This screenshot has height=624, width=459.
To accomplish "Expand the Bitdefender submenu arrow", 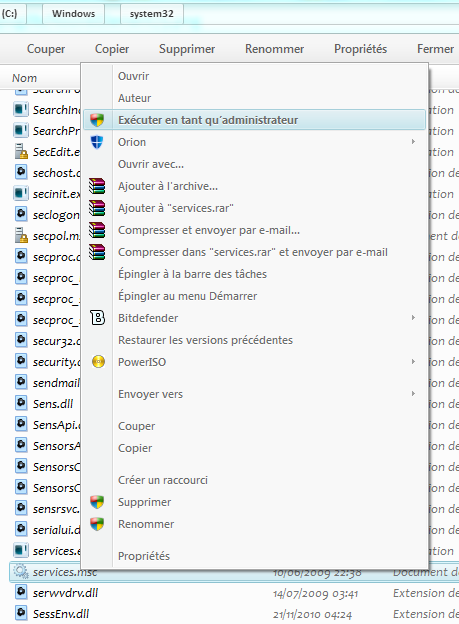I will pos(413,318).
